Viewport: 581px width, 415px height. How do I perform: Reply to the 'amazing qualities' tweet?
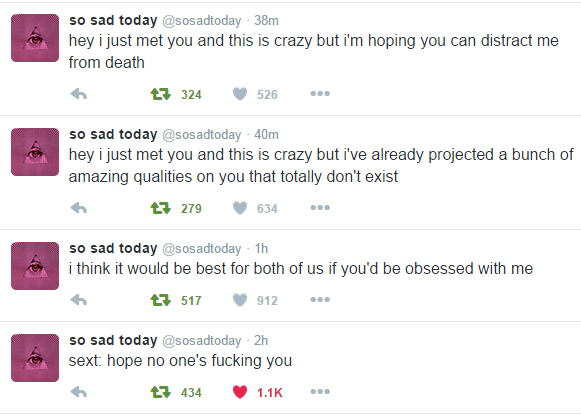pyautogui.click(x=79, y=208)
